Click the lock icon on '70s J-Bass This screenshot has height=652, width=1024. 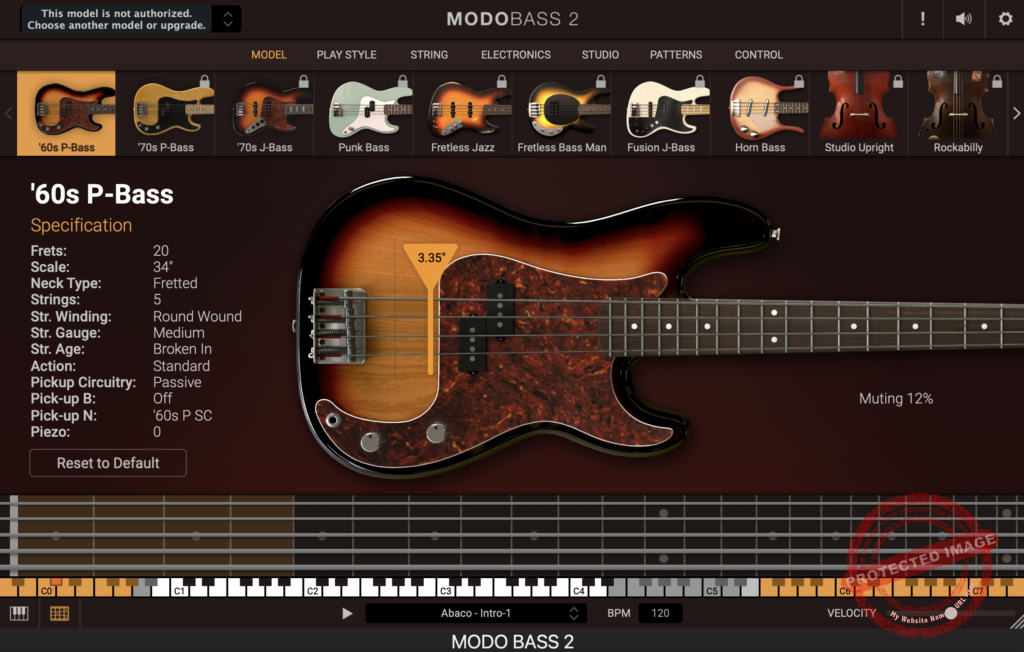(x=304, y=81)
